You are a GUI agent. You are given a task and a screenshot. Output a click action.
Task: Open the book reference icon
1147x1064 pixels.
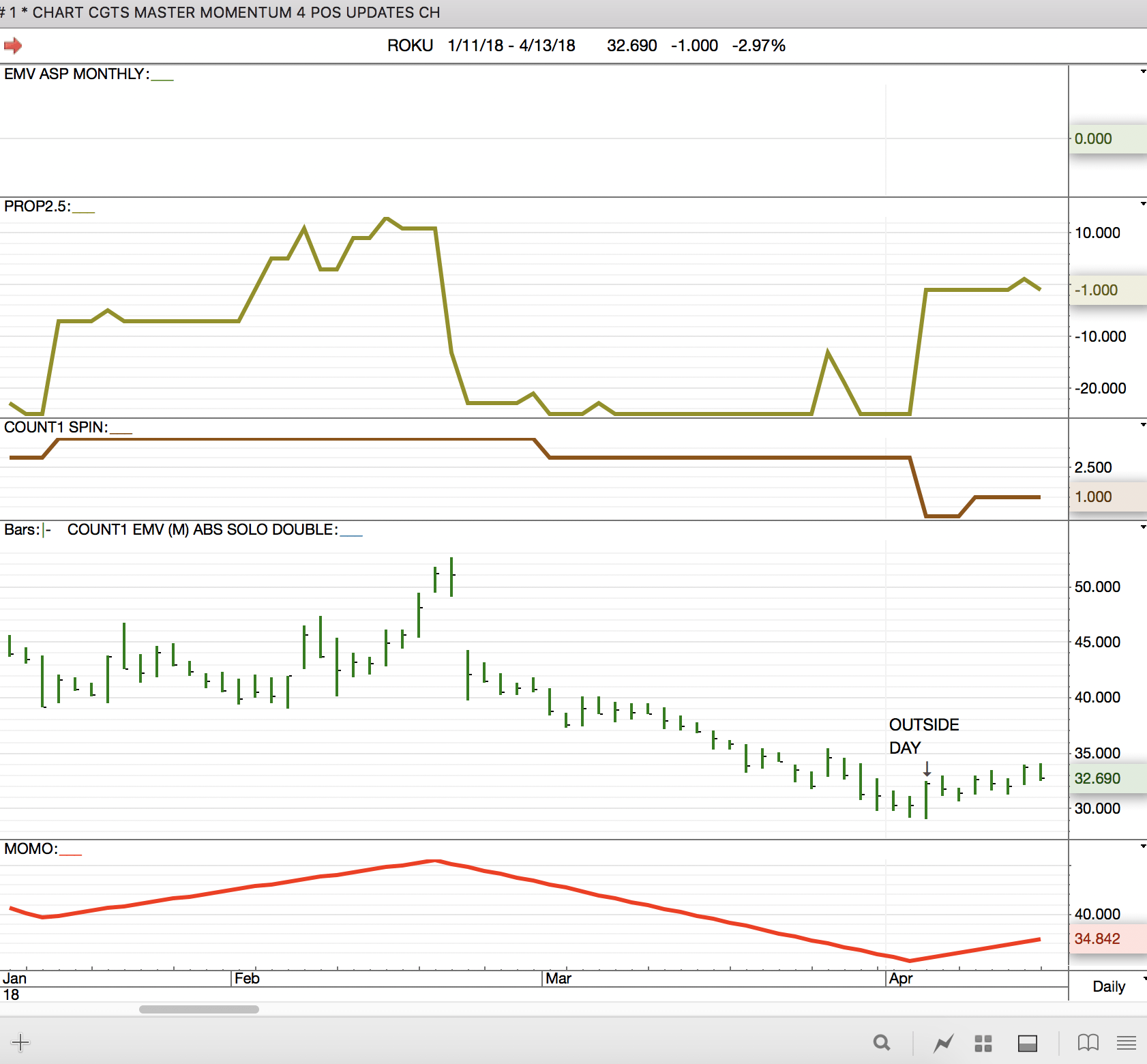(1088, 1042)
